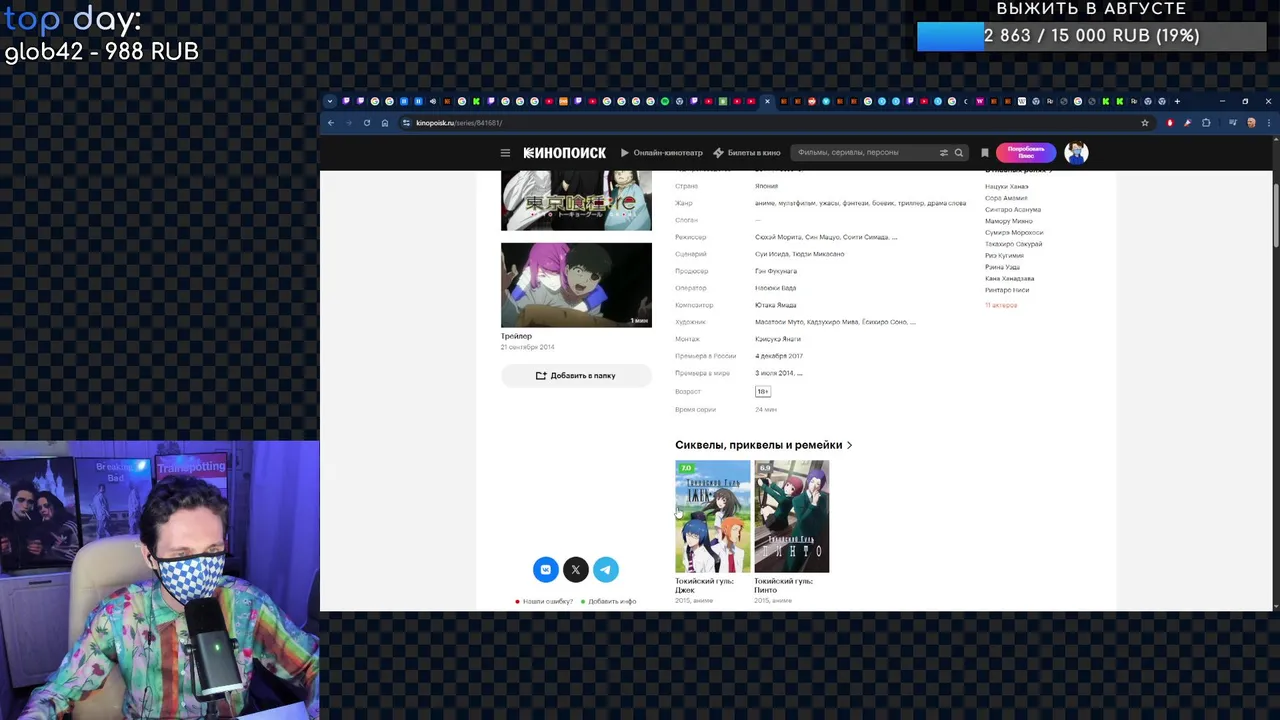Viewport: 1280px width, 720px height.
Task: Click the Трейлер title link
Action: pos(516,336)
